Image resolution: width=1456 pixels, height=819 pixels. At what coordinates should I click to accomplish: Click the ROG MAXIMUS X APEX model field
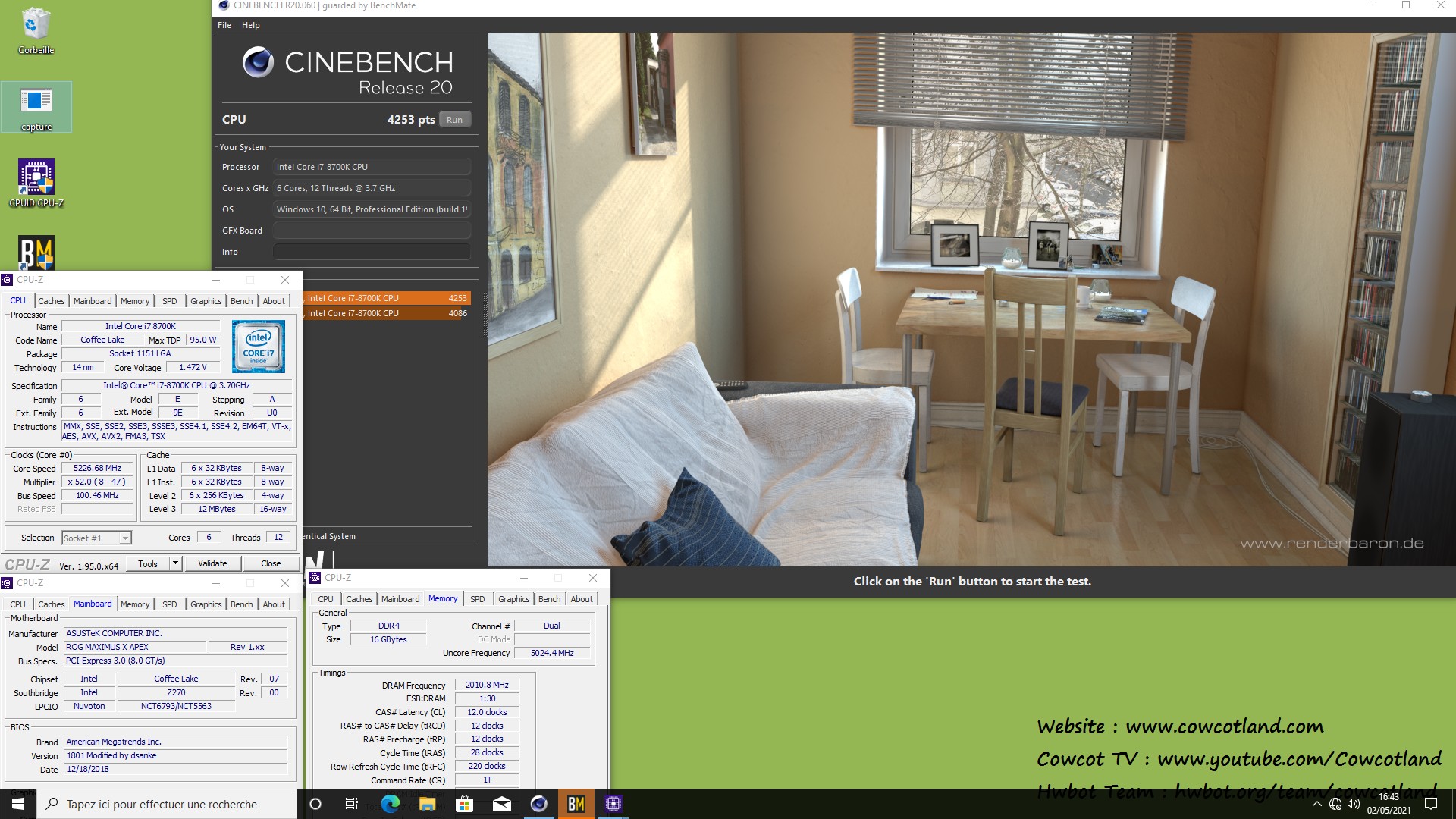135,647
